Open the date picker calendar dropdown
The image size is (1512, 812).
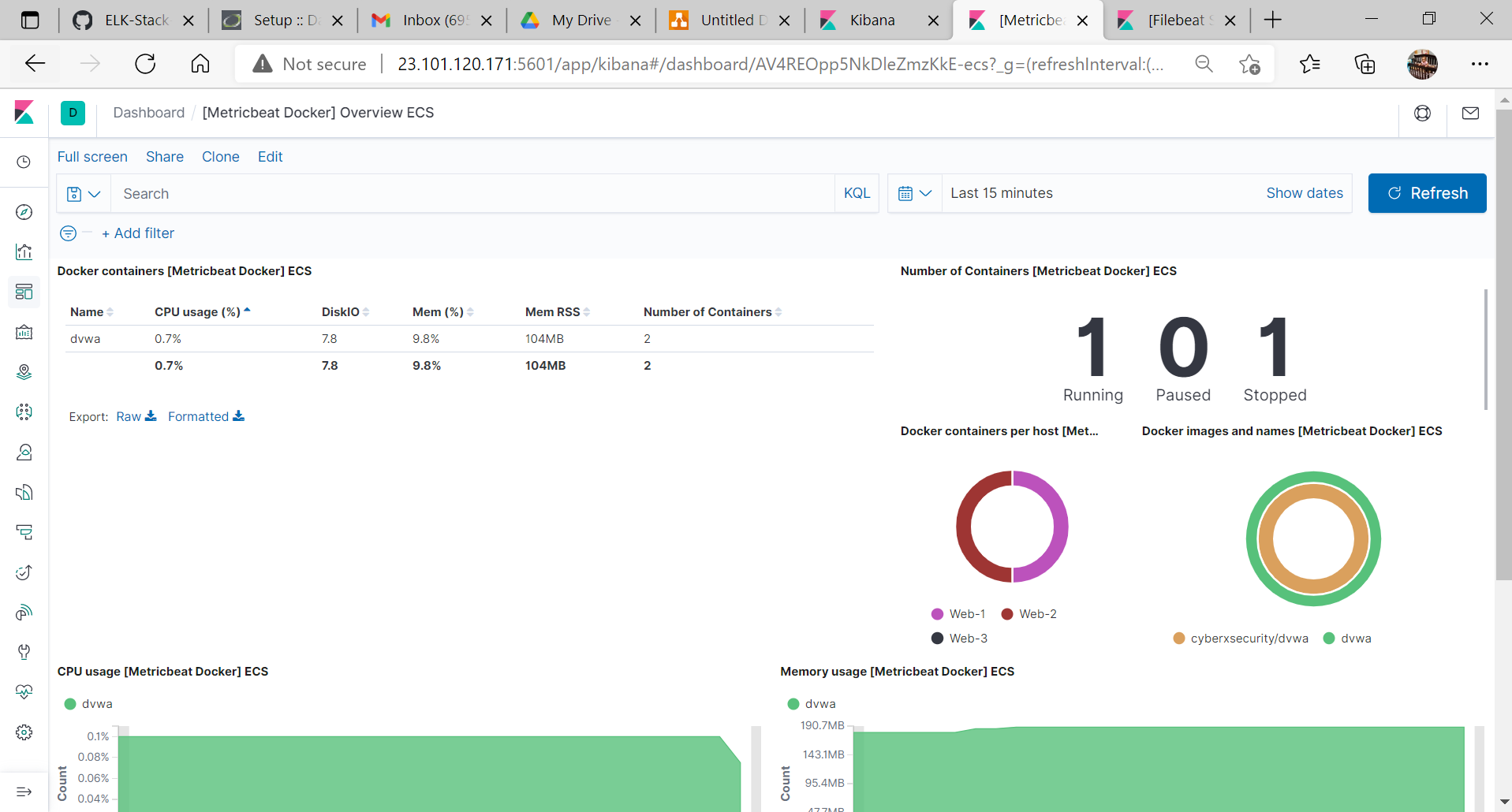tap(915, 193)
